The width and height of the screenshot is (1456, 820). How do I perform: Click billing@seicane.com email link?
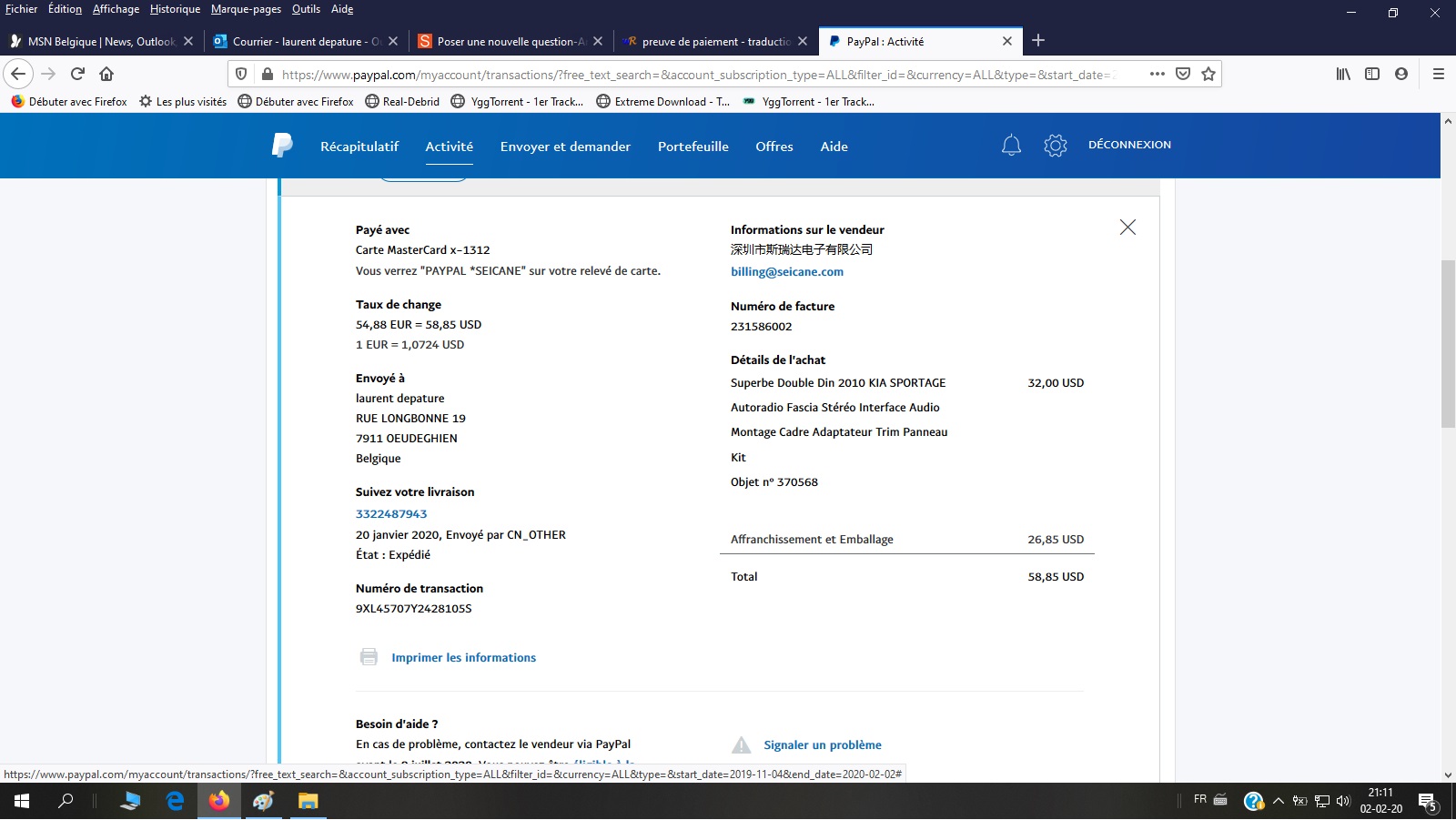[787, 271]
